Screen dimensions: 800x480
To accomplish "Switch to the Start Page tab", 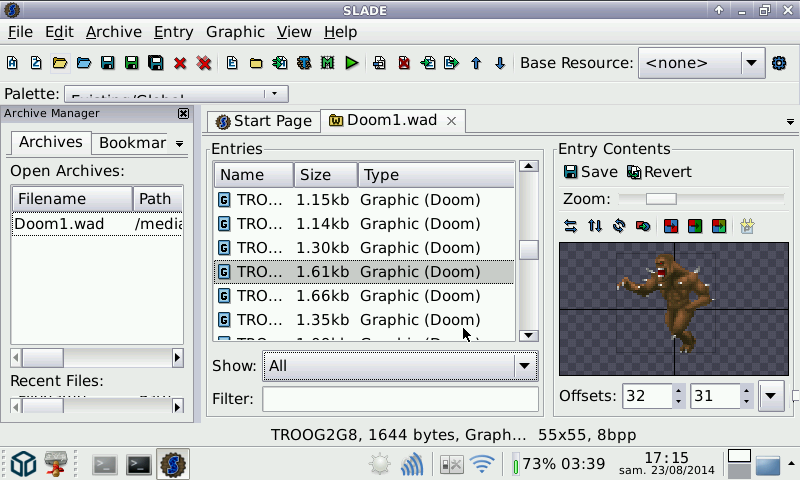I will pos(264,121).
